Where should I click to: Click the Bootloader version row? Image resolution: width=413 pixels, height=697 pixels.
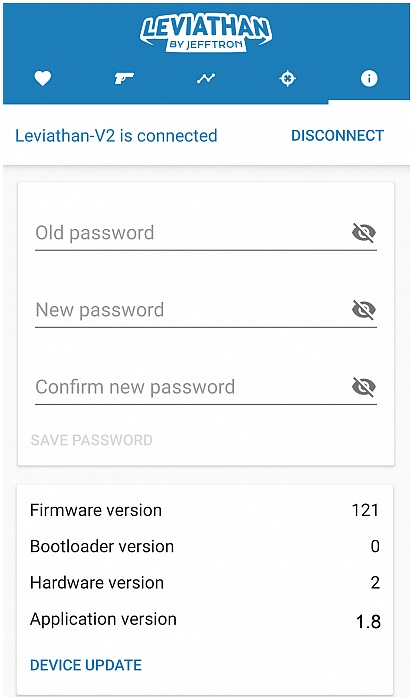(x=204, y=546)
